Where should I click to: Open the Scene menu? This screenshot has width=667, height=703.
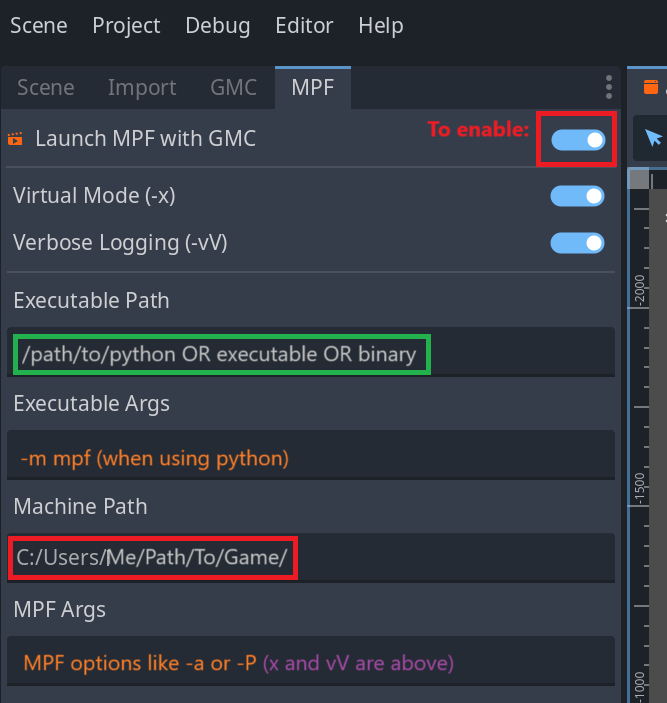(38, 25)
